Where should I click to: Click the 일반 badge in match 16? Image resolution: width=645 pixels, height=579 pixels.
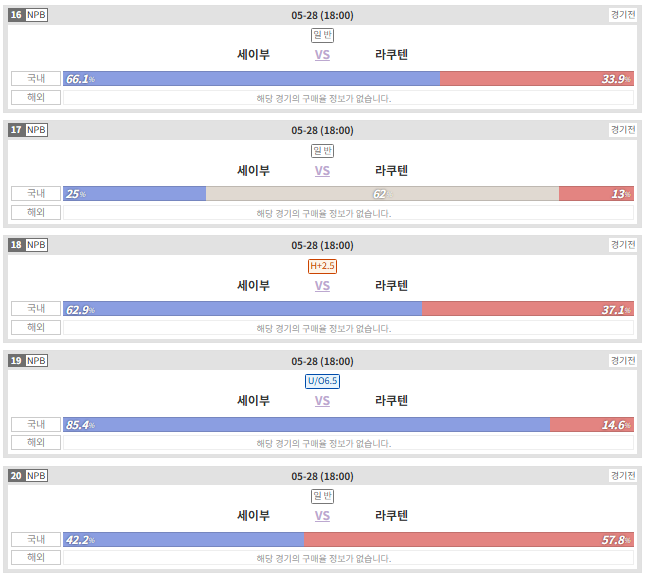click(x=322, y=35)
